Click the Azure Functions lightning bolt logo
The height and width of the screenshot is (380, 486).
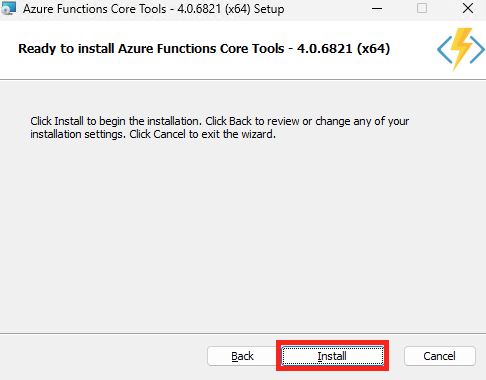coord(461,49)
